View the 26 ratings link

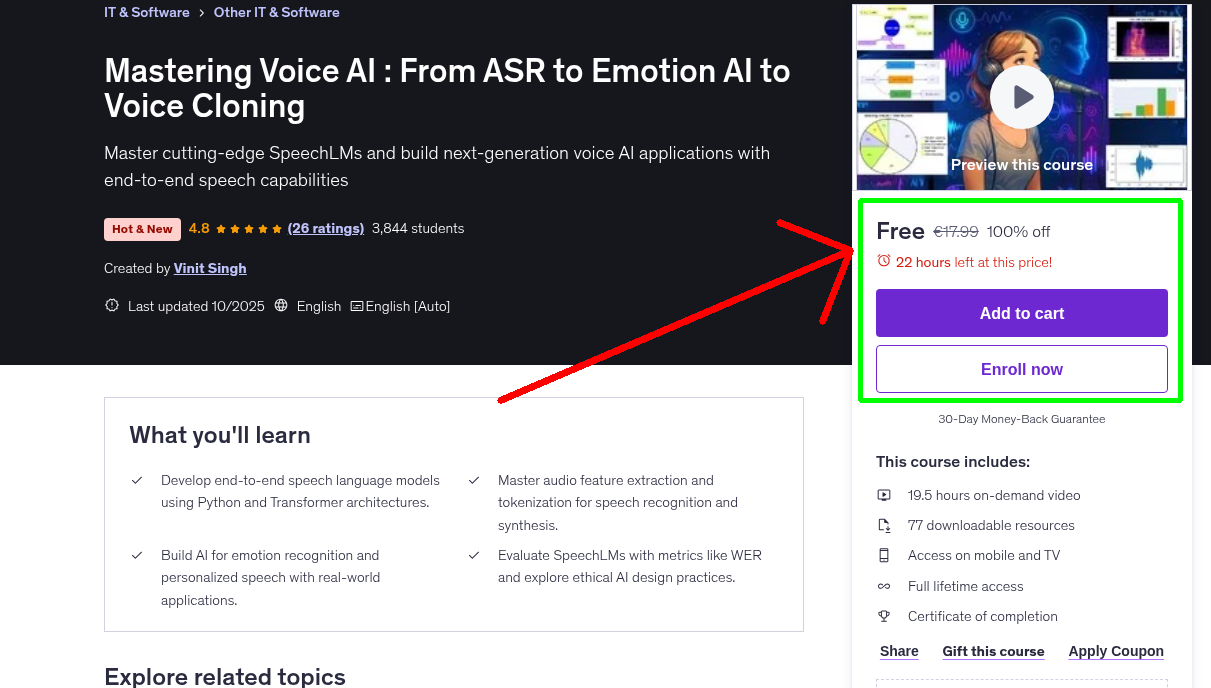point(325,228)
